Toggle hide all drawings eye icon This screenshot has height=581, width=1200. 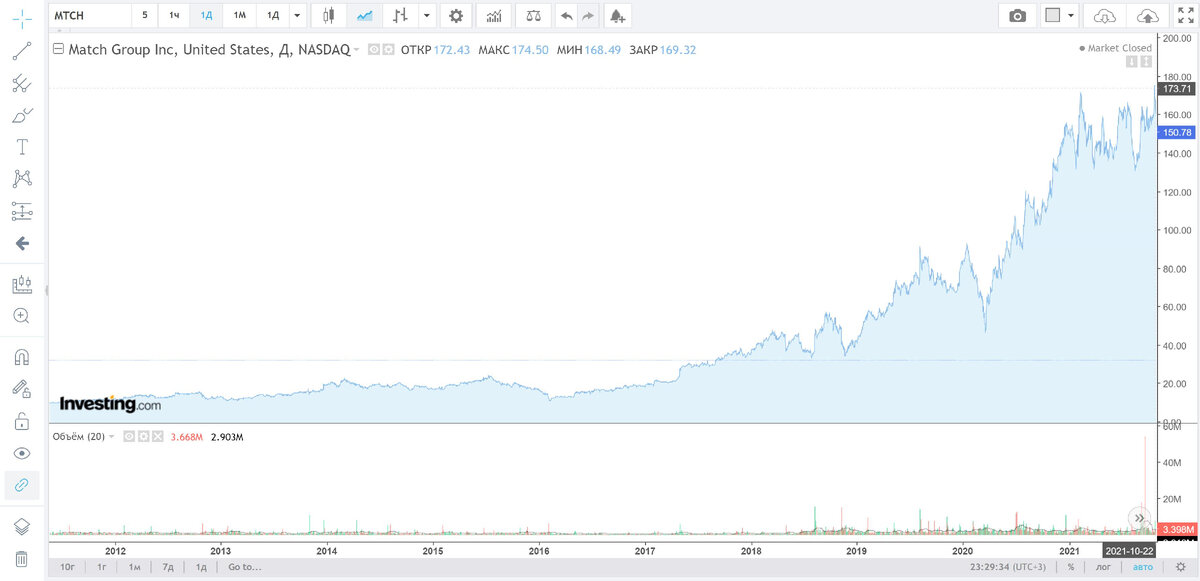click(x=22, y=453)
